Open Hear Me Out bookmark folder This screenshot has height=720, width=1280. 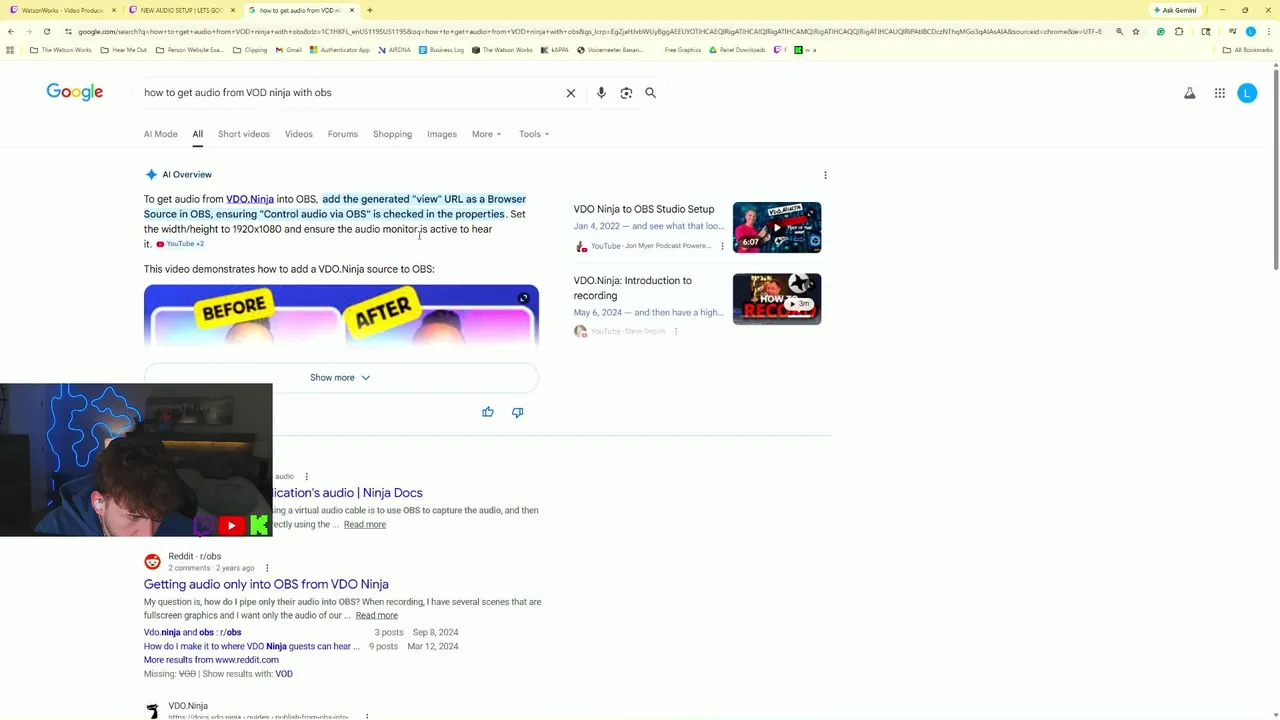[x=124, y=50]
